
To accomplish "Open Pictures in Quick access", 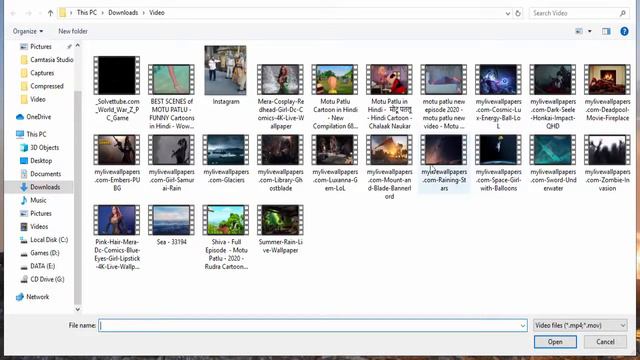I will 41,47.
